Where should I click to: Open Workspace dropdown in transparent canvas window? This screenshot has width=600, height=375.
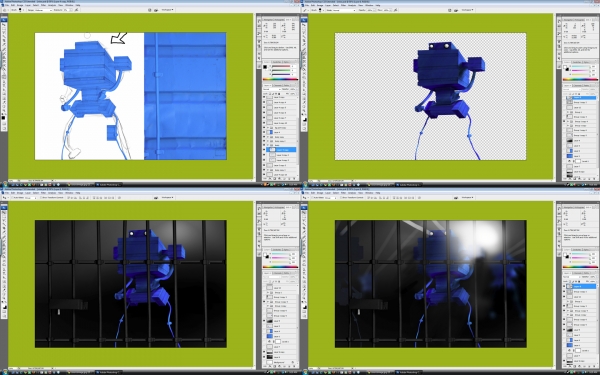tap(467, 10)
